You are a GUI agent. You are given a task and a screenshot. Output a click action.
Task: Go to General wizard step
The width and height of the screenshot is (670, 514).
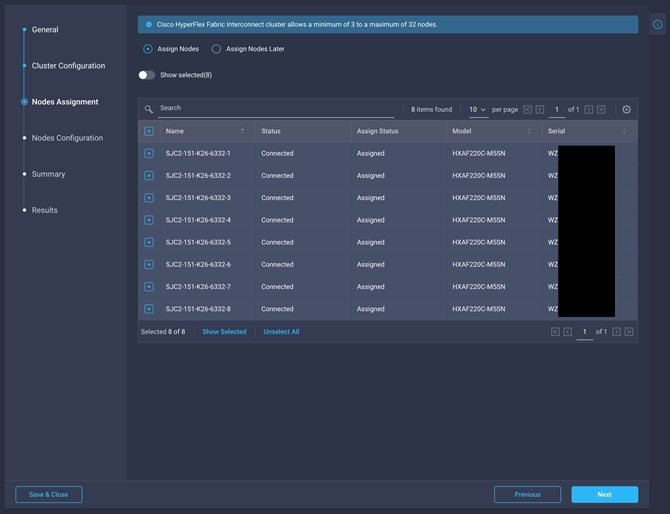click(45, 29)
